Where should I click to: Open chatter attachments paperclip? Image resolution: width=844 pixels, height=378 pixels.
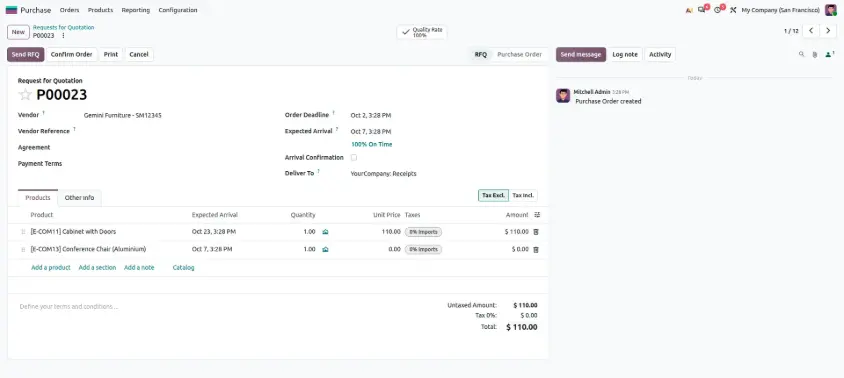pyautogui.click(x=814, y=54)
